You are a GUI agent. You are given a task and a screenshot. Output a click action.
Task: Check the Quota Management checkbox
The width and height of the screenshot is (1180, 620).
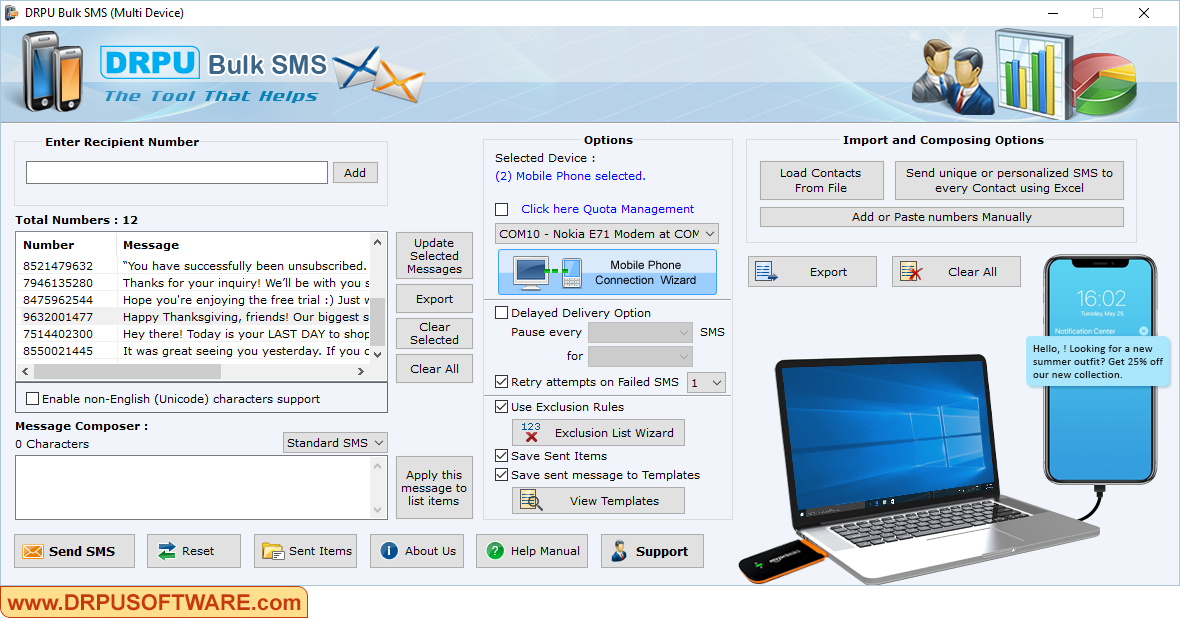502,209
